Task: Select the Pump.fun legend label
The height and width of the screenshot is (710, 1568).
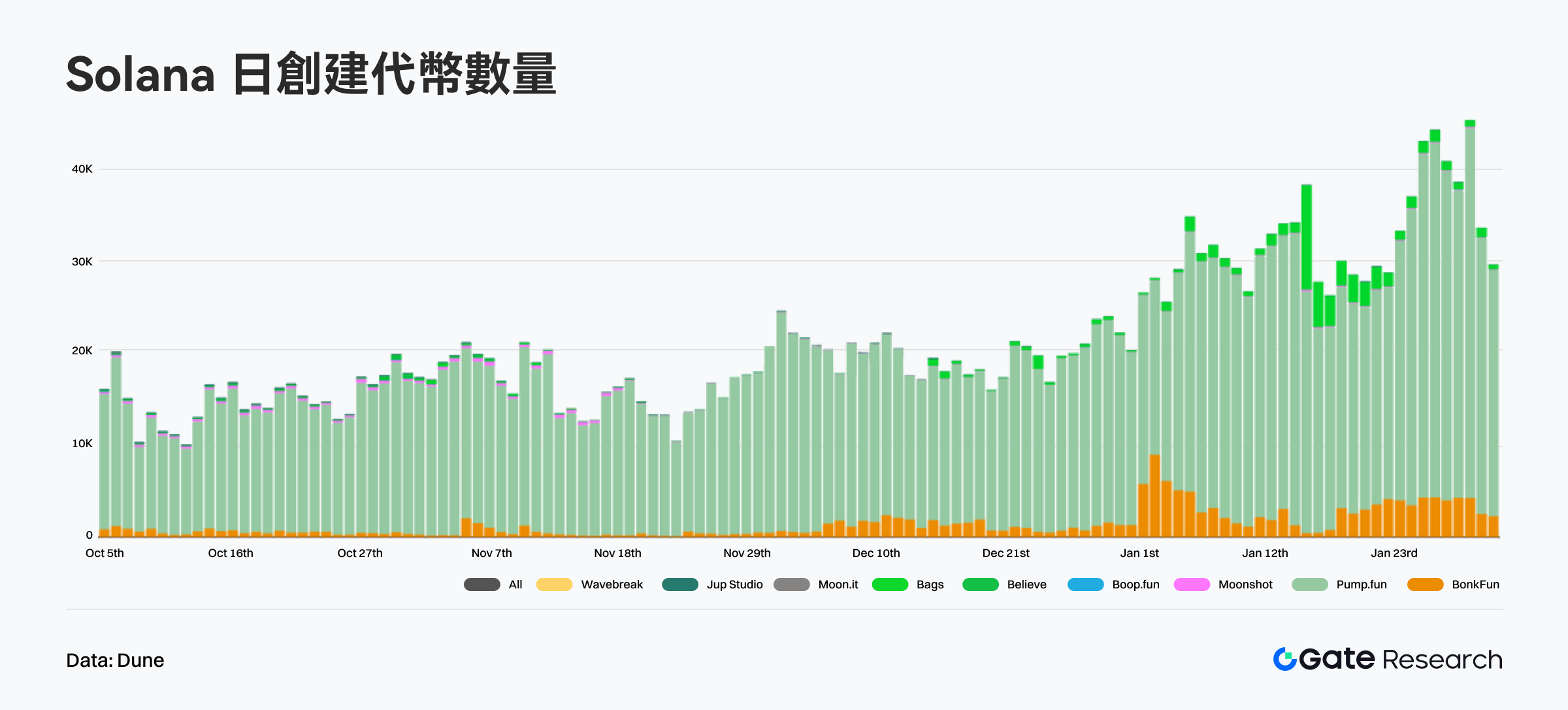Action: pyautogui.click(x=1361, y=584)
